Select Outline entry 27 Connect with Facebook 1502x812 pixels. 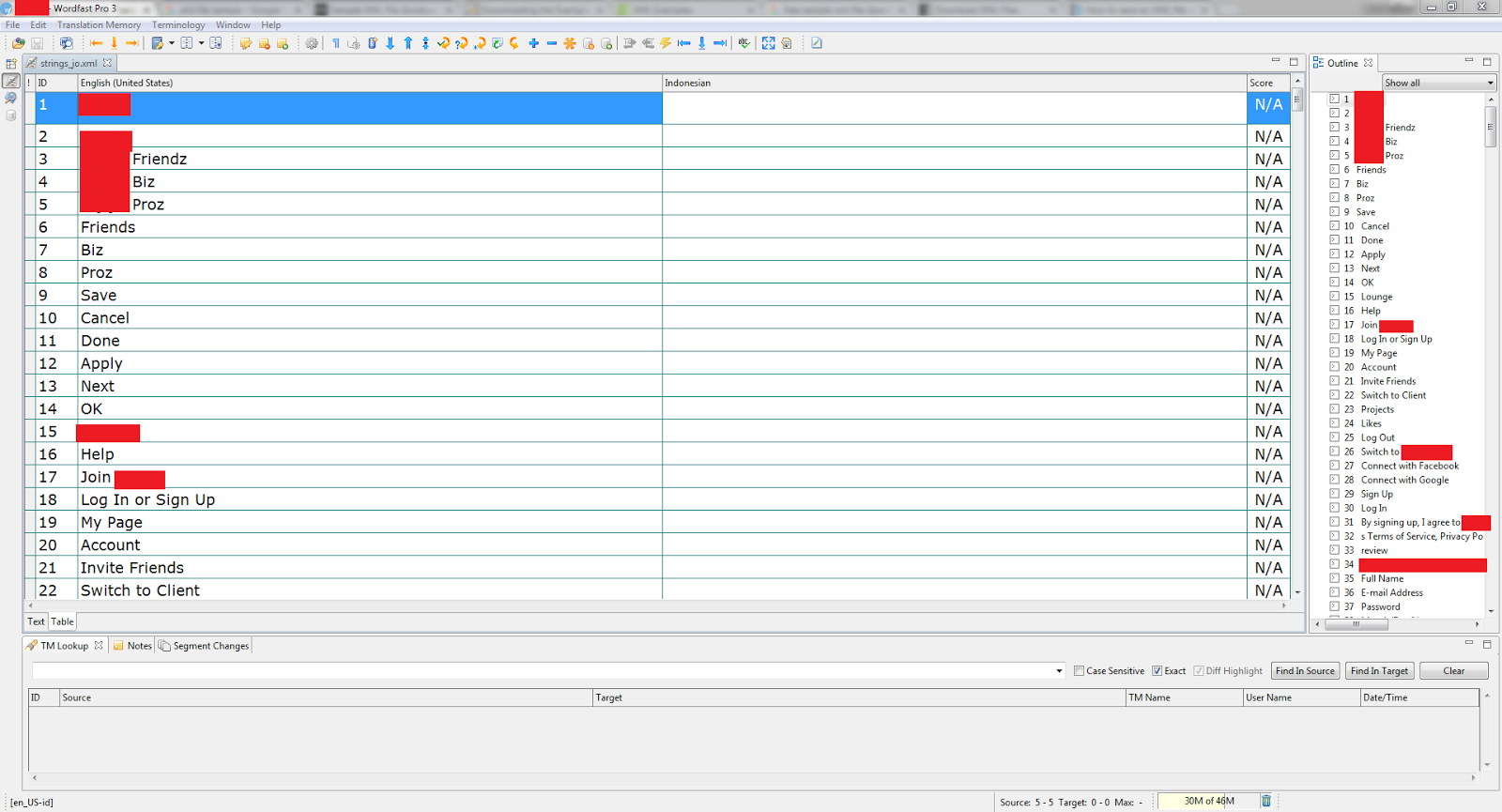(x=1409, y=466)
